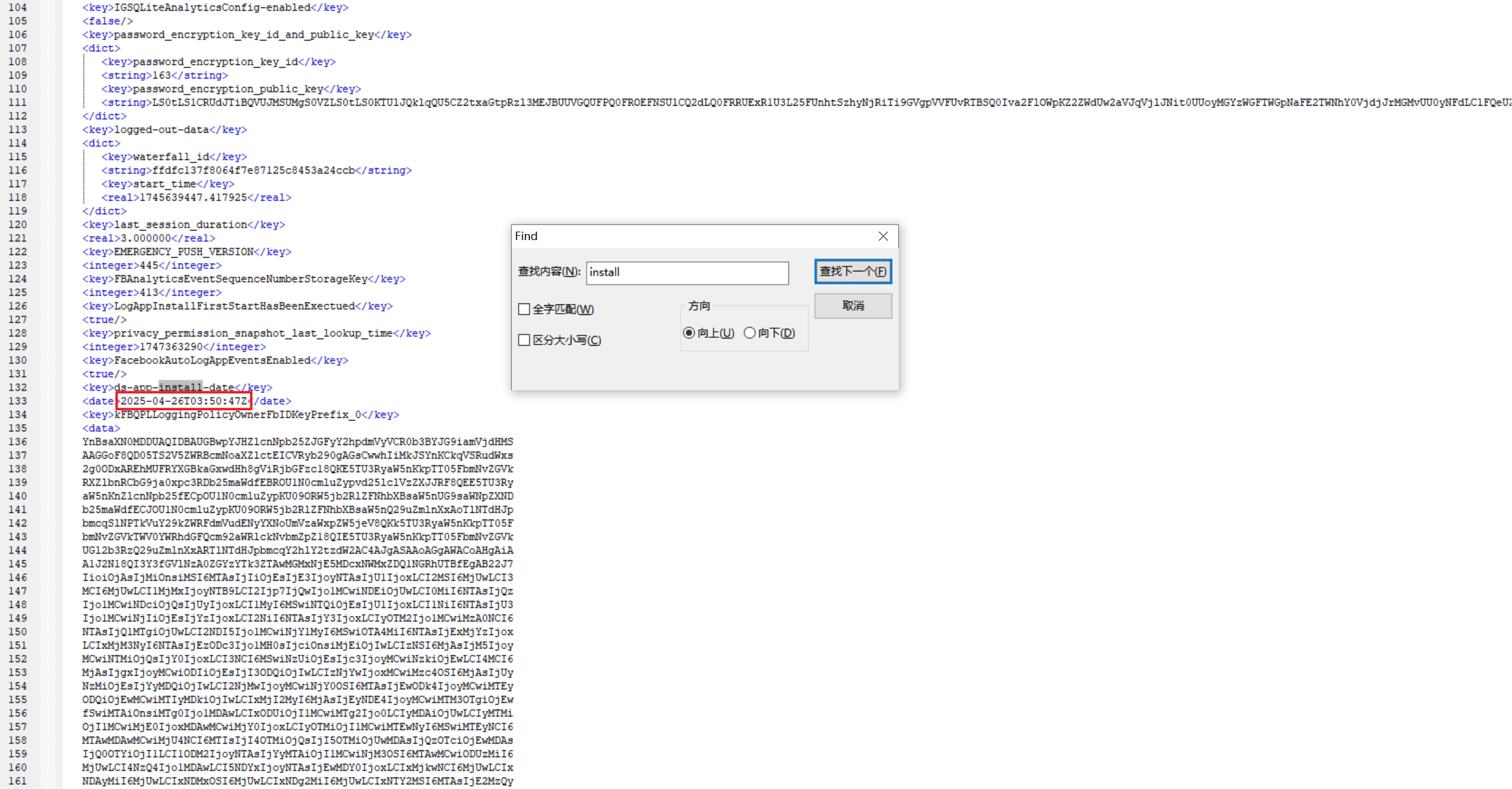
Task: Click the opening data tag on line 135
Action: pos(101,428)
